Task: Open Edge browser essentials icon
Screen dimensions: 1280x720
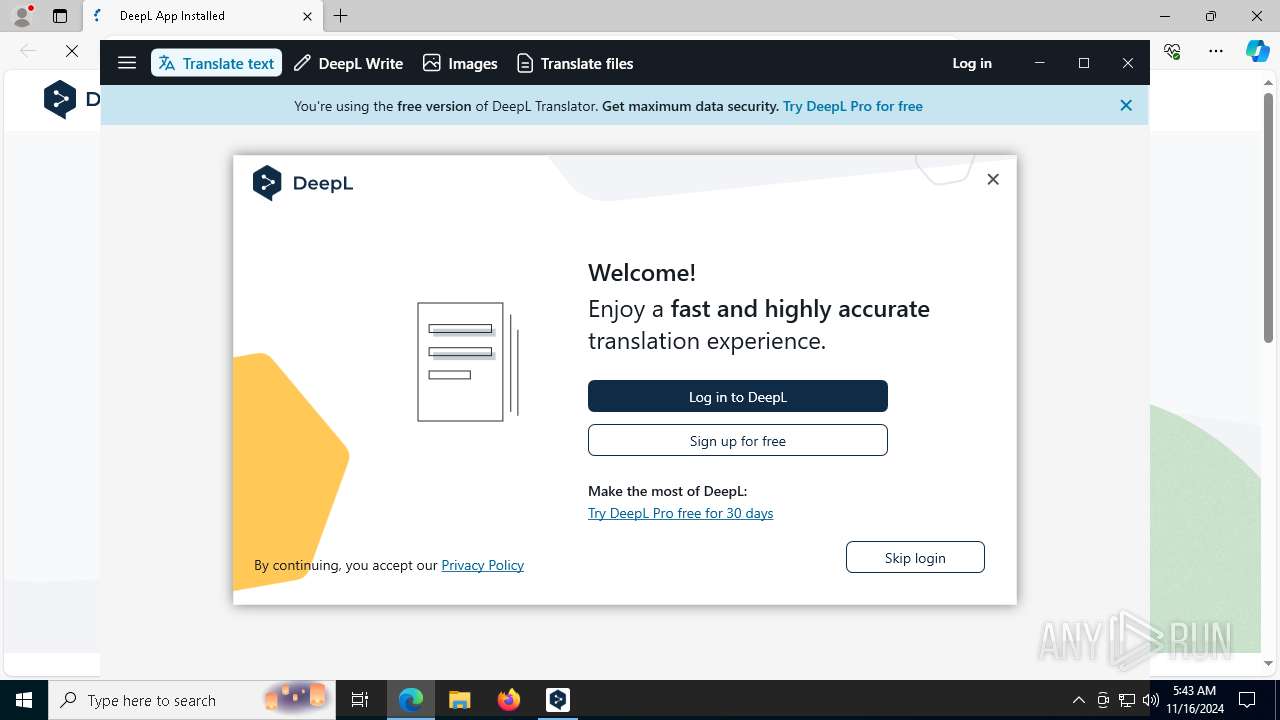Action: [1173, 51]
